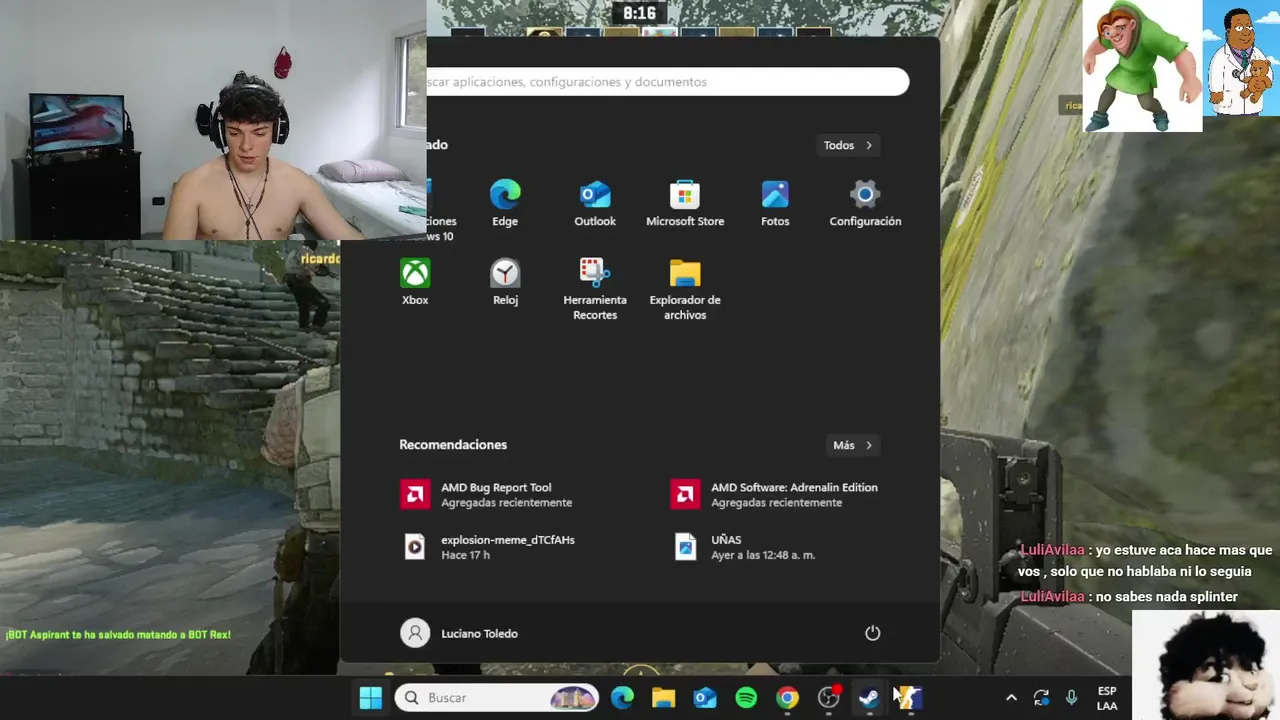Click ESP LAA language indicator

[1107, 698]
